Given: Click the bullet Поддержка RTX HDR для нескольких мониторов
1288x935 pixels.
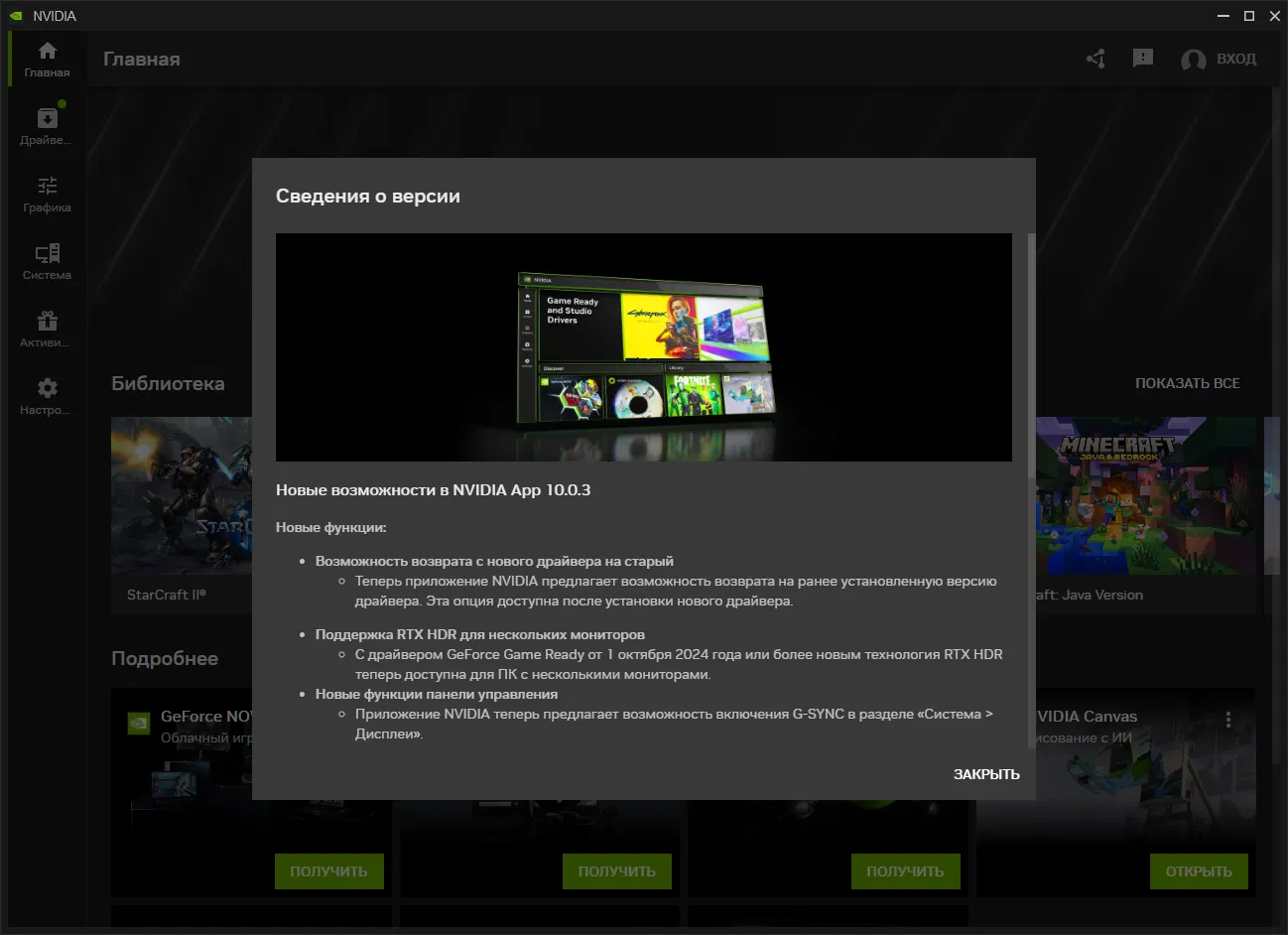Looking at the screenshot, I should (x=480, y=635).
